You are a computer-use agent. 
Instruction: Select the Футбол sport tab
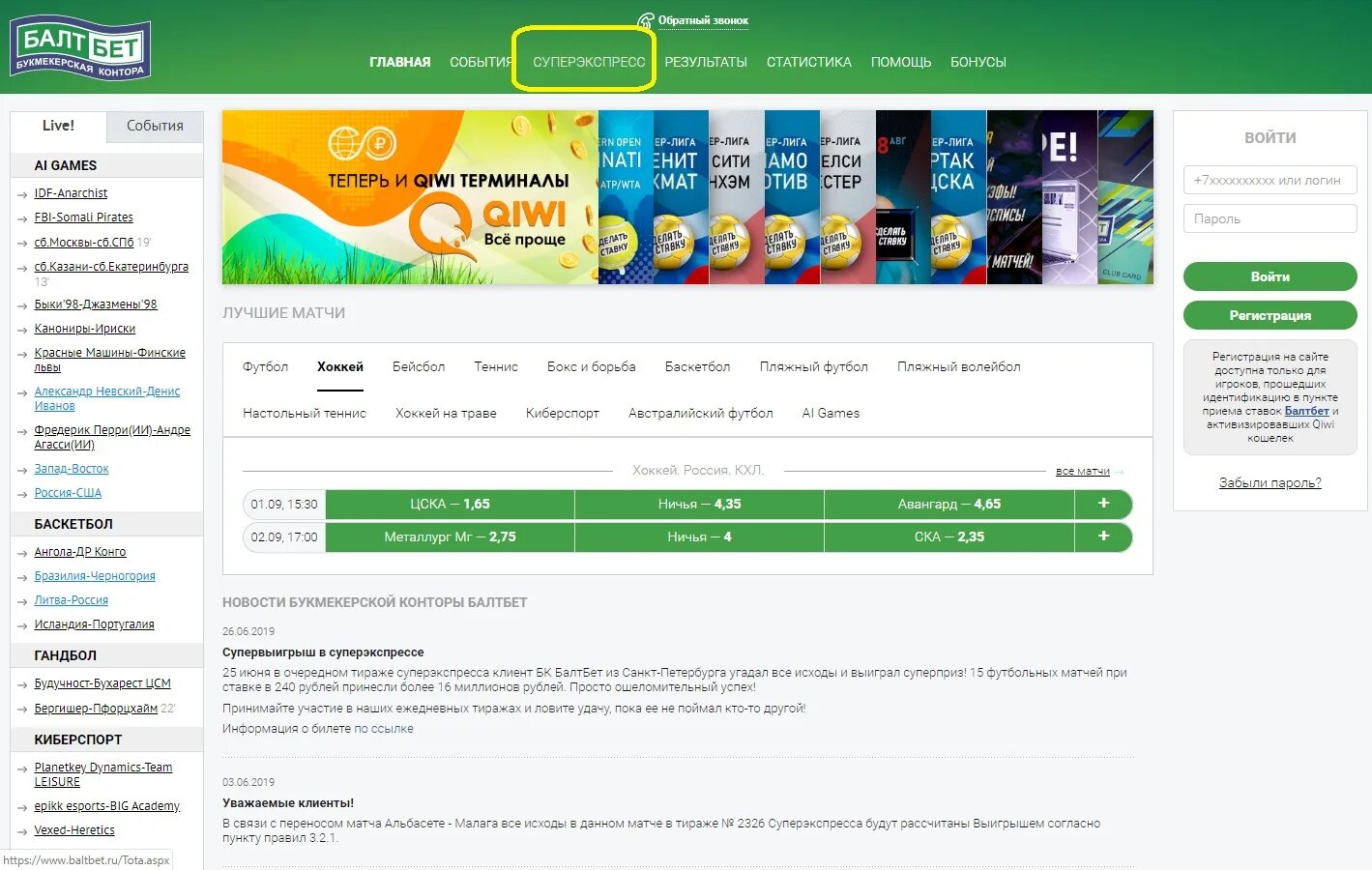coord(265,366)
